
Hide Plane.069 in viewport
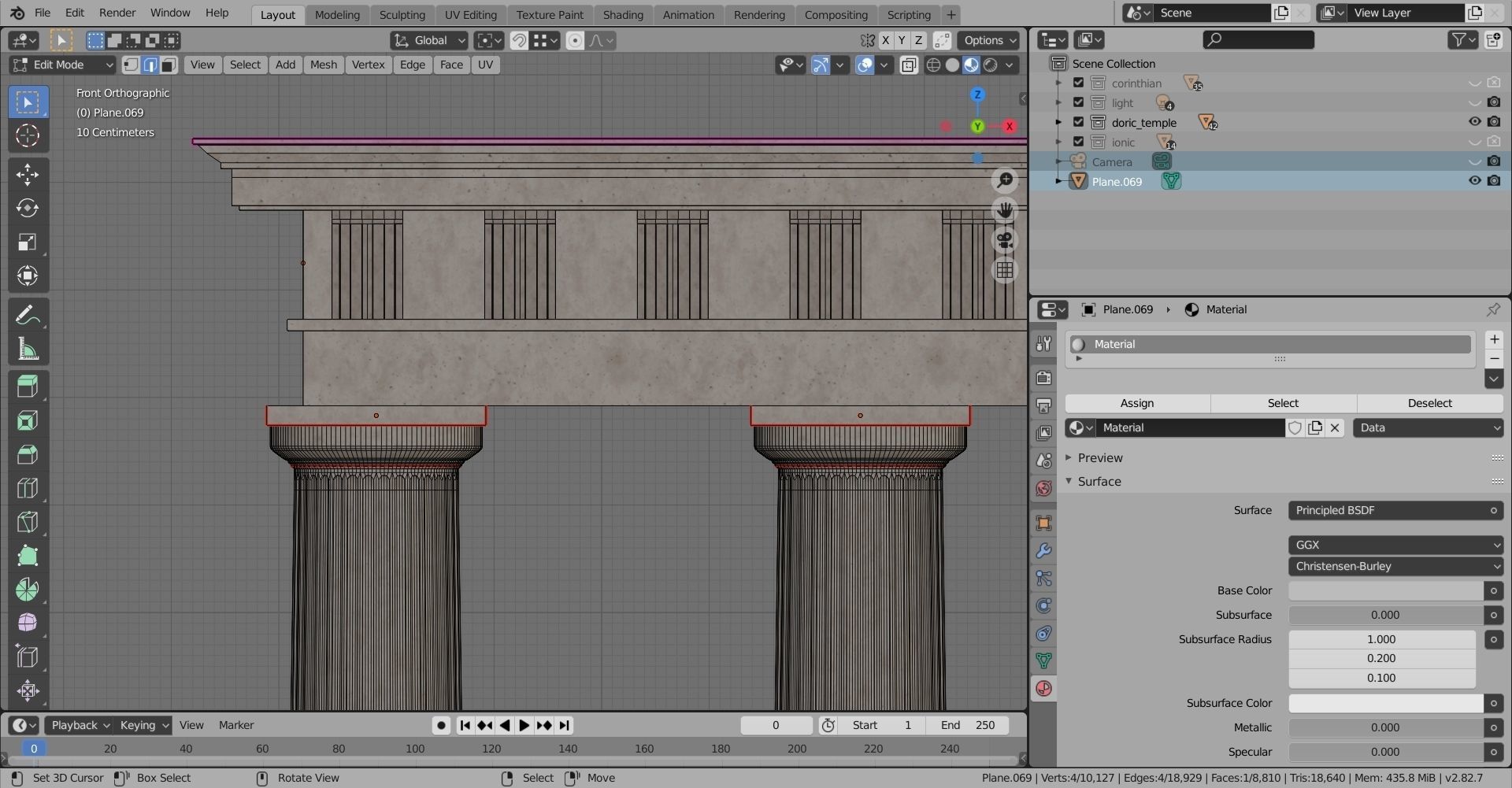pyautogui.click(x=1474, y=181)
